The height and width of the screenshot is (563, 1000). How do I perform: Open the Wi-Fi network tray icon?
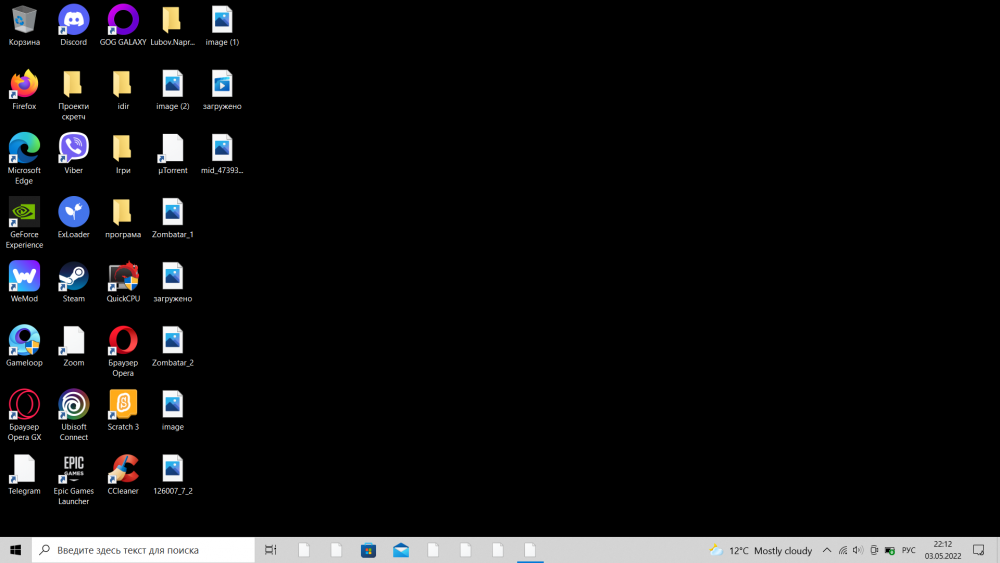843,550
